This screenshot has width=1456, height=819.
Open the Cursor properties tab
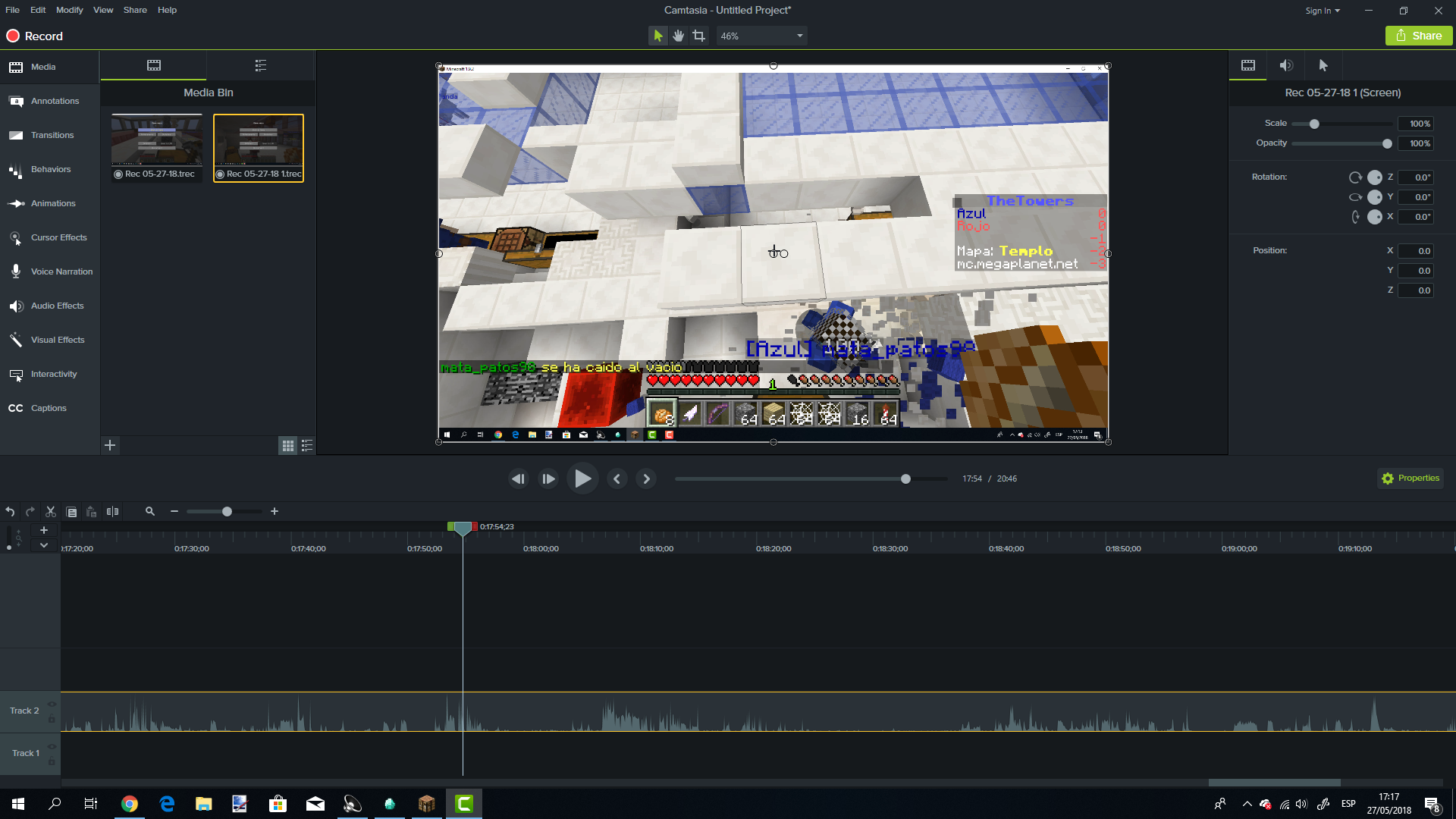(1323, 65)
